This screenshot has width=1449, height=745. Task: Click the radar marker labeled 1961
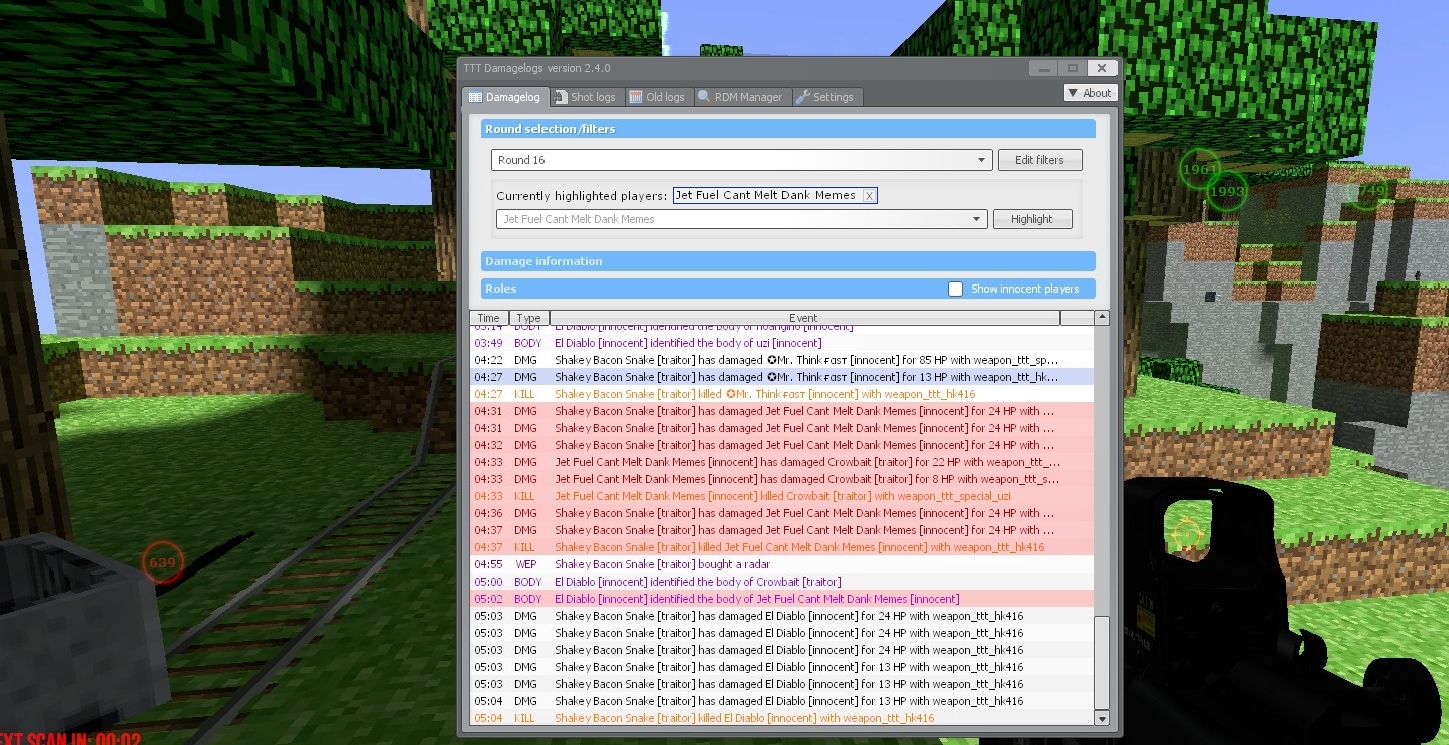1198,169
